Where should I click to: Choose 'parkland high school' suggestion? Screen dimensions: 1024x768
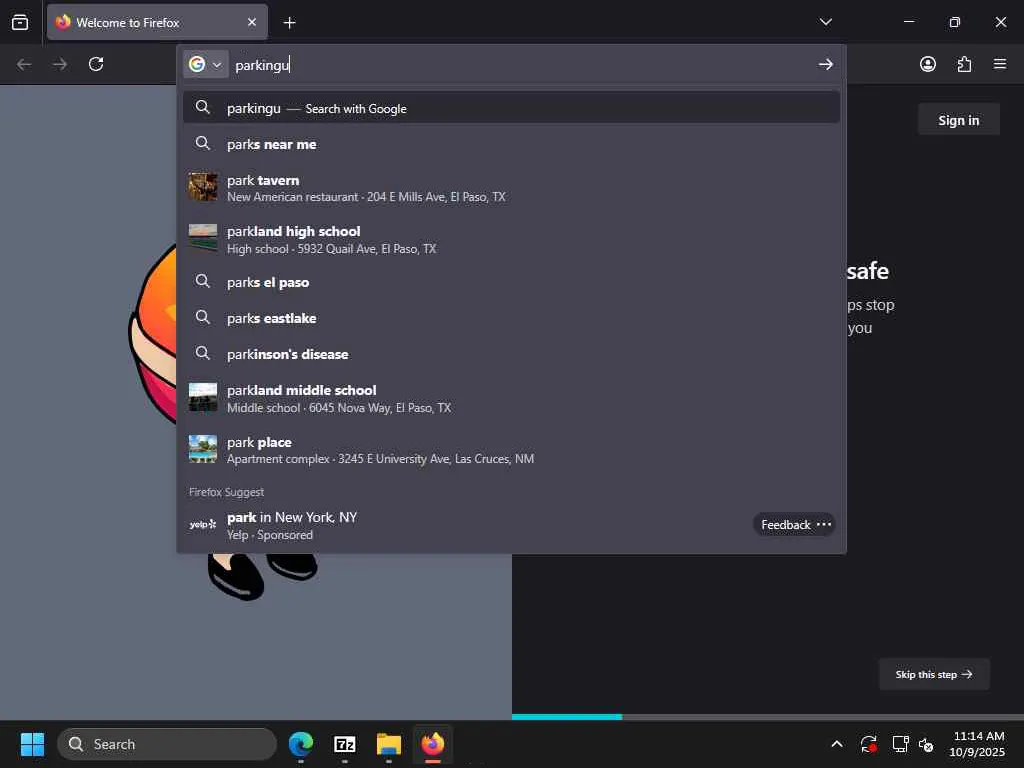click(x=511, y=240)
